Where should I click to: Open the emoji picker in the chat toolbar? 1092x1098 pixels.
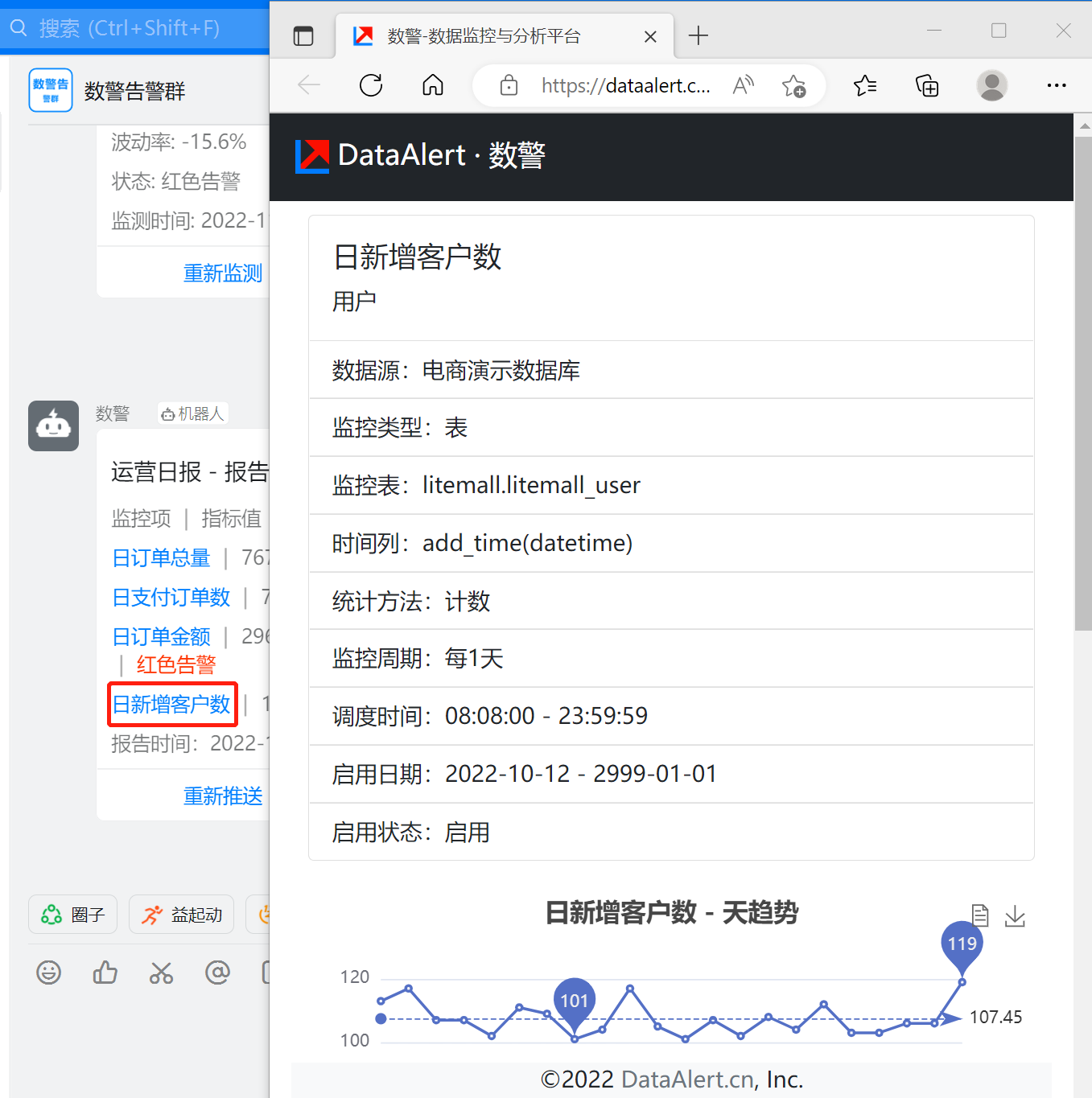point(48,973)
